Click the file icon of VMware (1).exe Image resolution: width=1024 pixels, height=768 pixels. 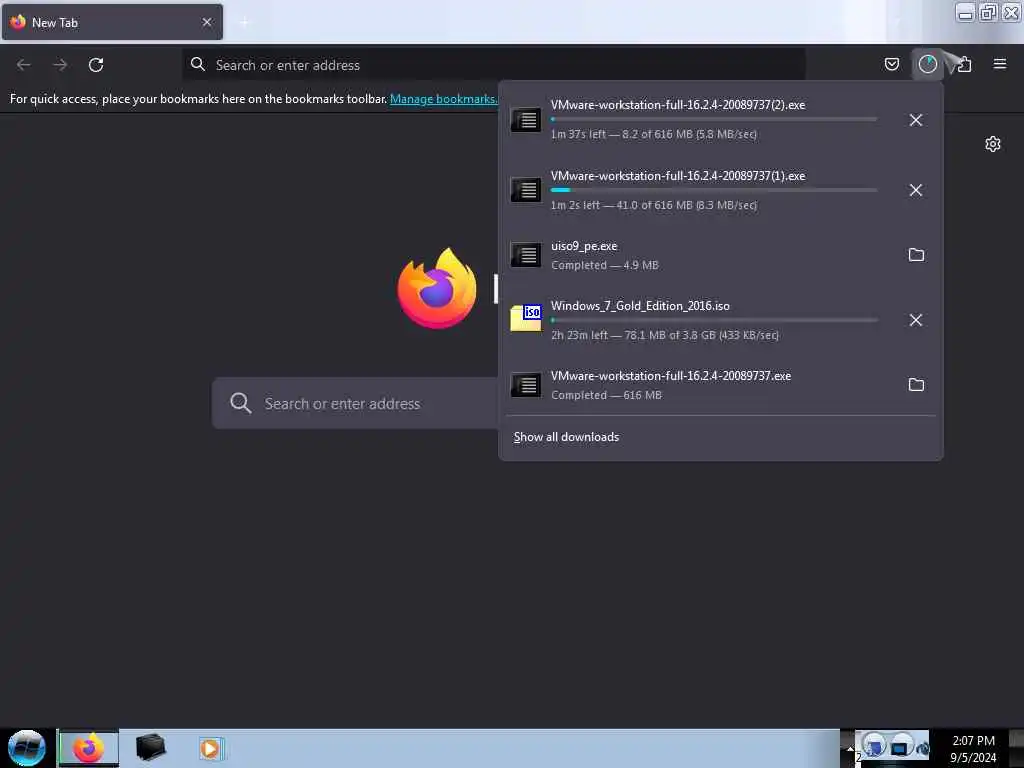526,190
